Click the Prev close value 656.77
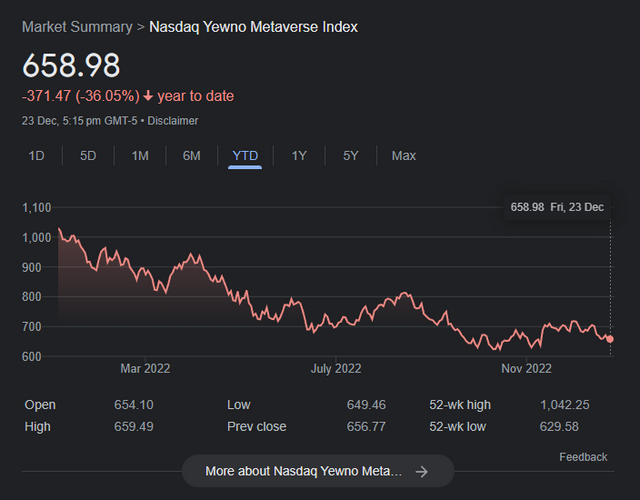Viewport: 640px width, 500px height. [x=366, y=427]
